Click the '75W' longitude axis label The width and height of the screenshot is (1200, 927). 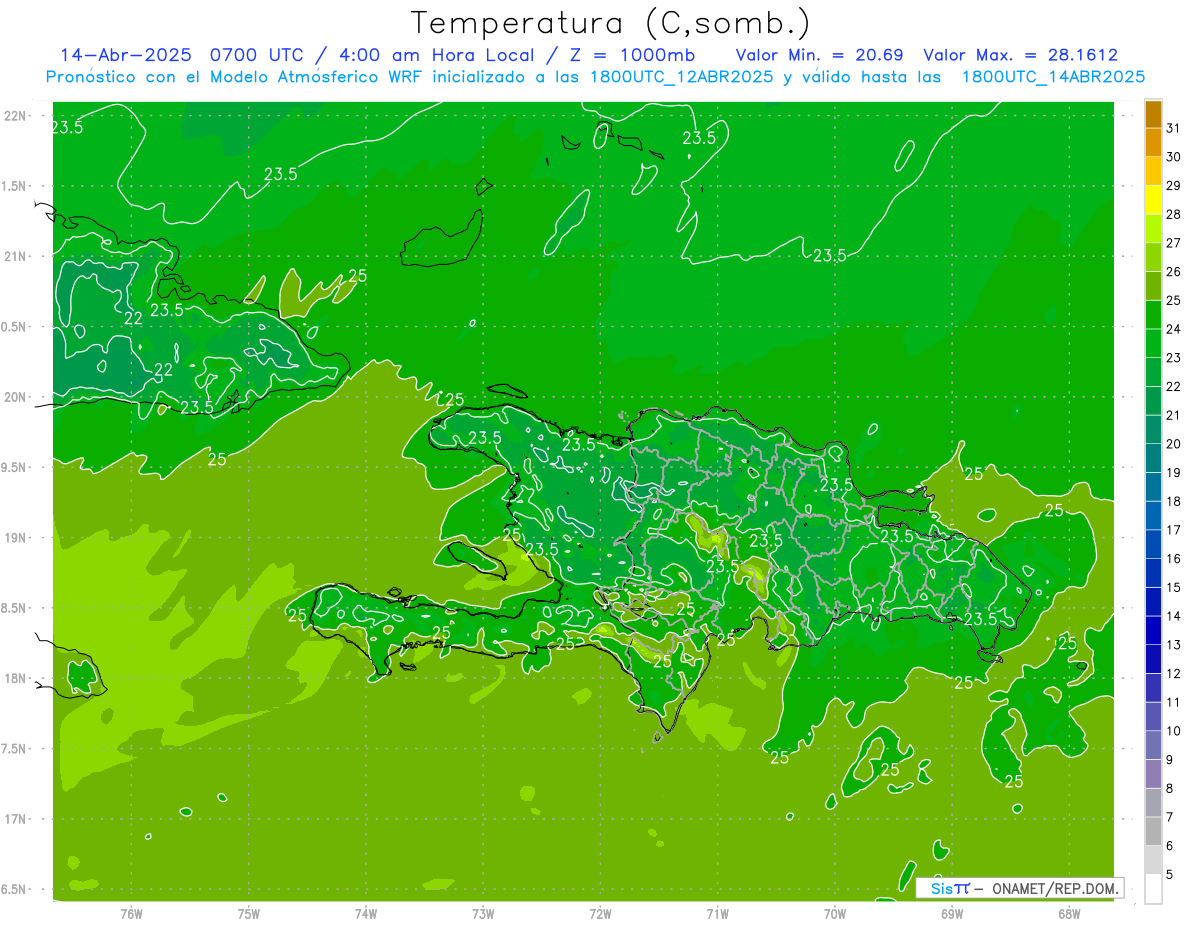(x=249, y=914)
